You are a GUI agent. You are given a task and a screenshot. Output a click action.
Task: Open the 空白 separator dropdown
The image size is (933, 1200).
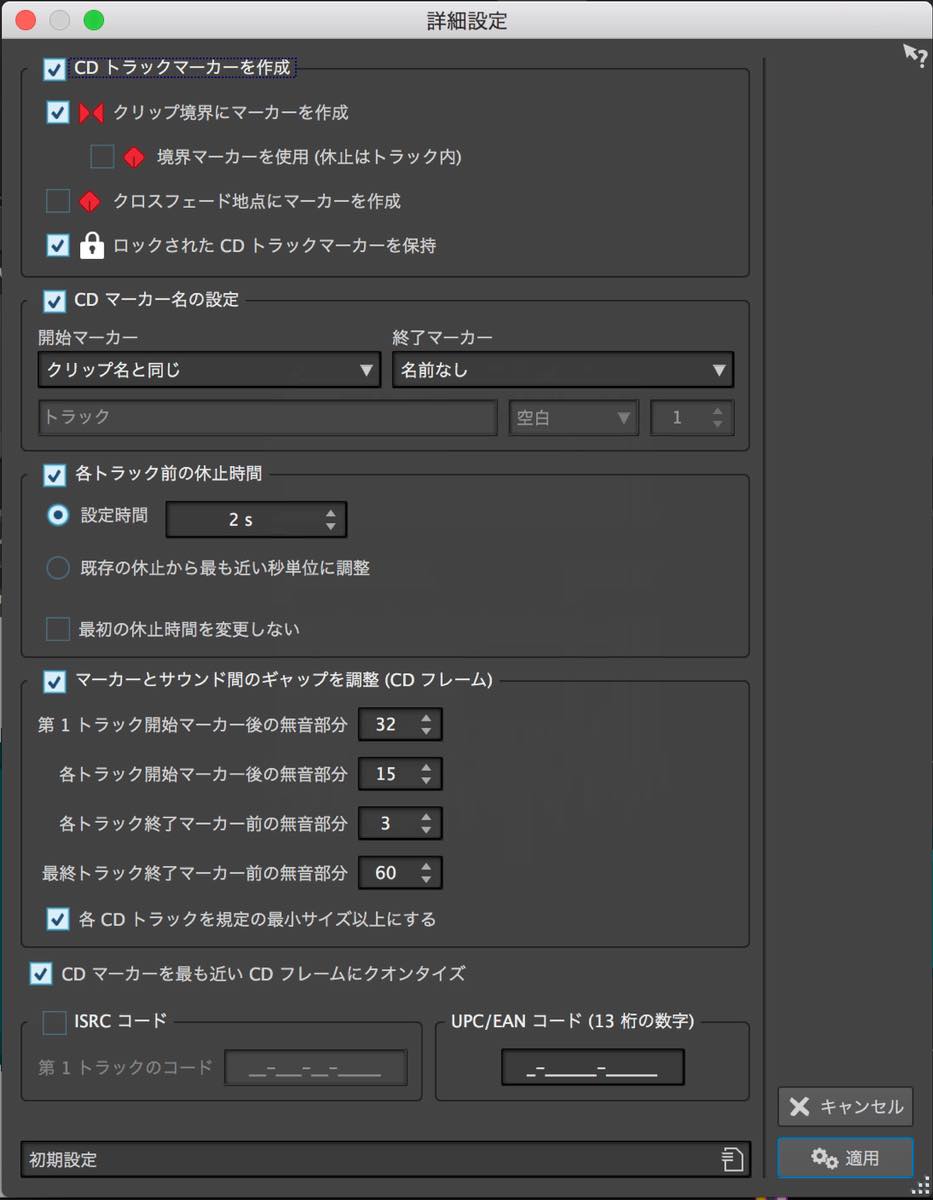pyautogui.click(x=573, y=418)
